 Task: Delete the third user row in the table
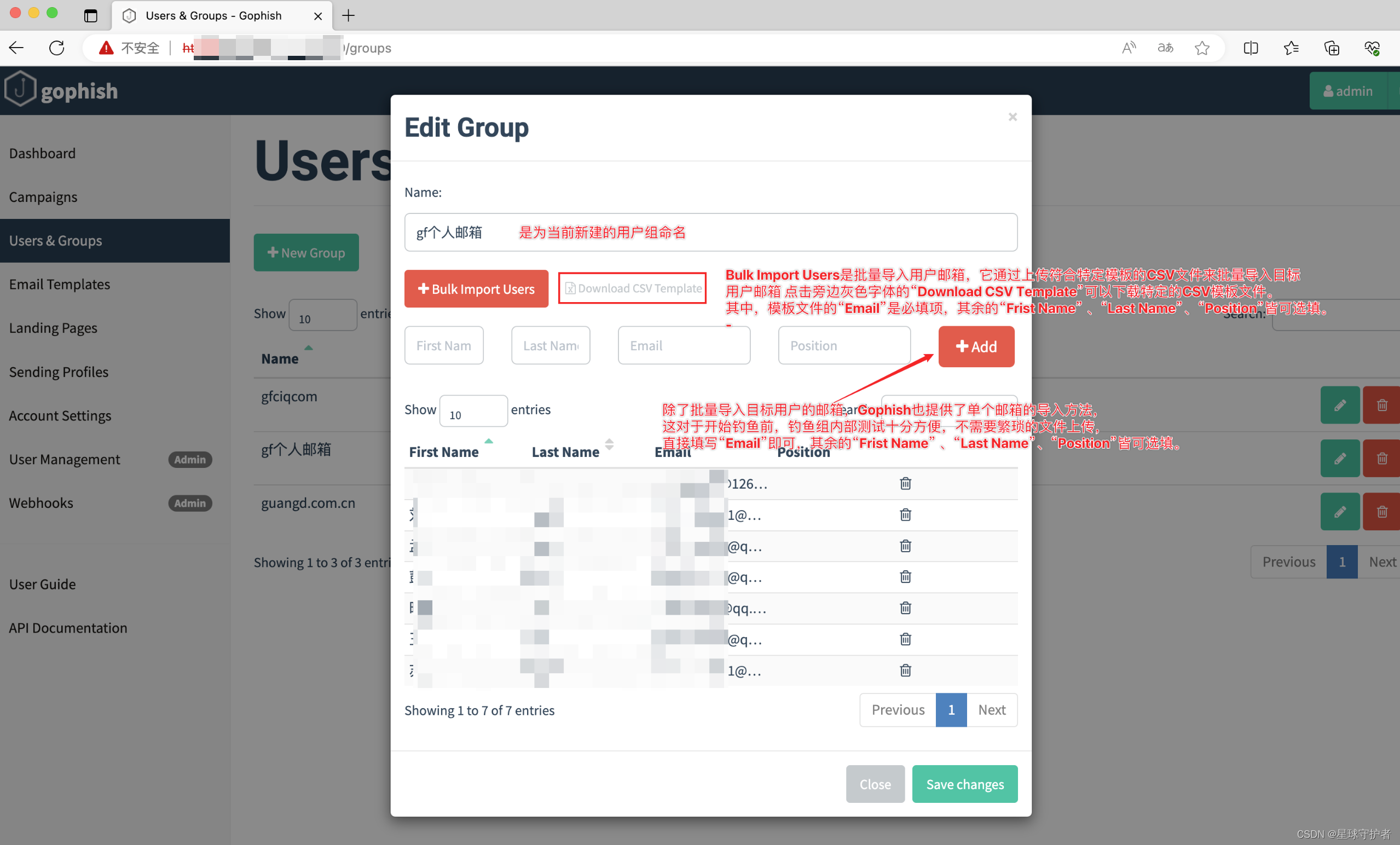905,546
